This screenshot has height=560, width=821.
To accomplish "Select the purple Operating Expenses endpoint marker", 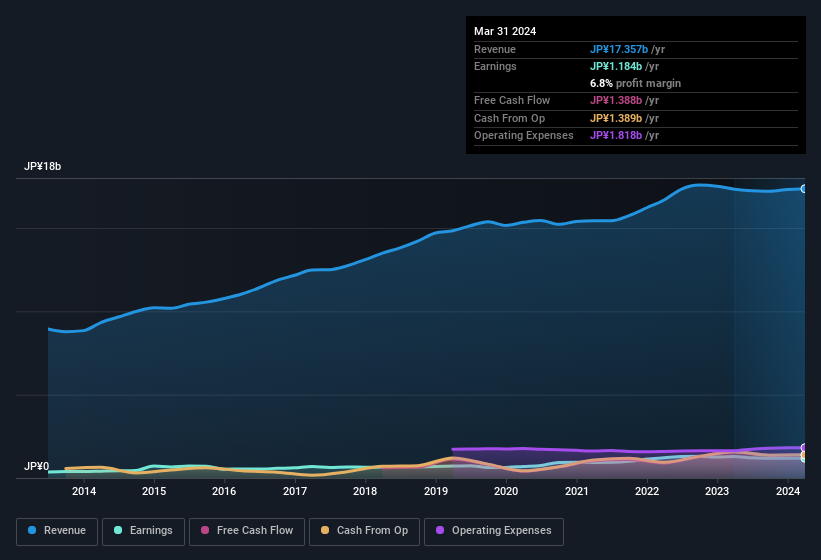I will [x=803, y=448].
